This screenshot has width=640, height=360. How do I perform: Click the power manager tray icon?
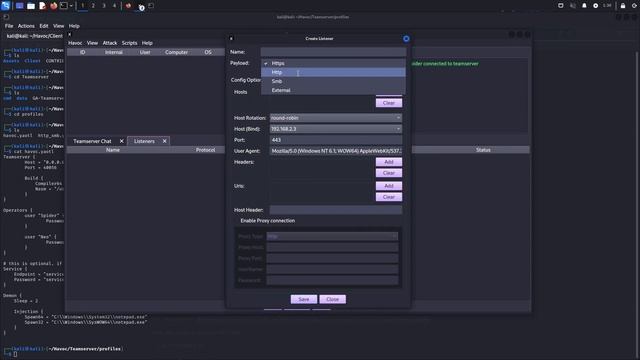(596, 6)
